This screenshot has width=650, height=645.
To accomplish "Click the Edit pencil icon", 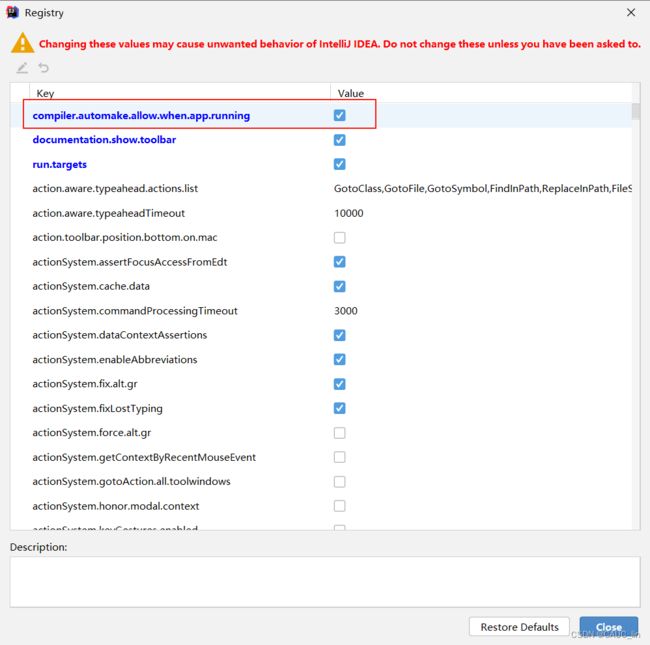I will [22, 68].
